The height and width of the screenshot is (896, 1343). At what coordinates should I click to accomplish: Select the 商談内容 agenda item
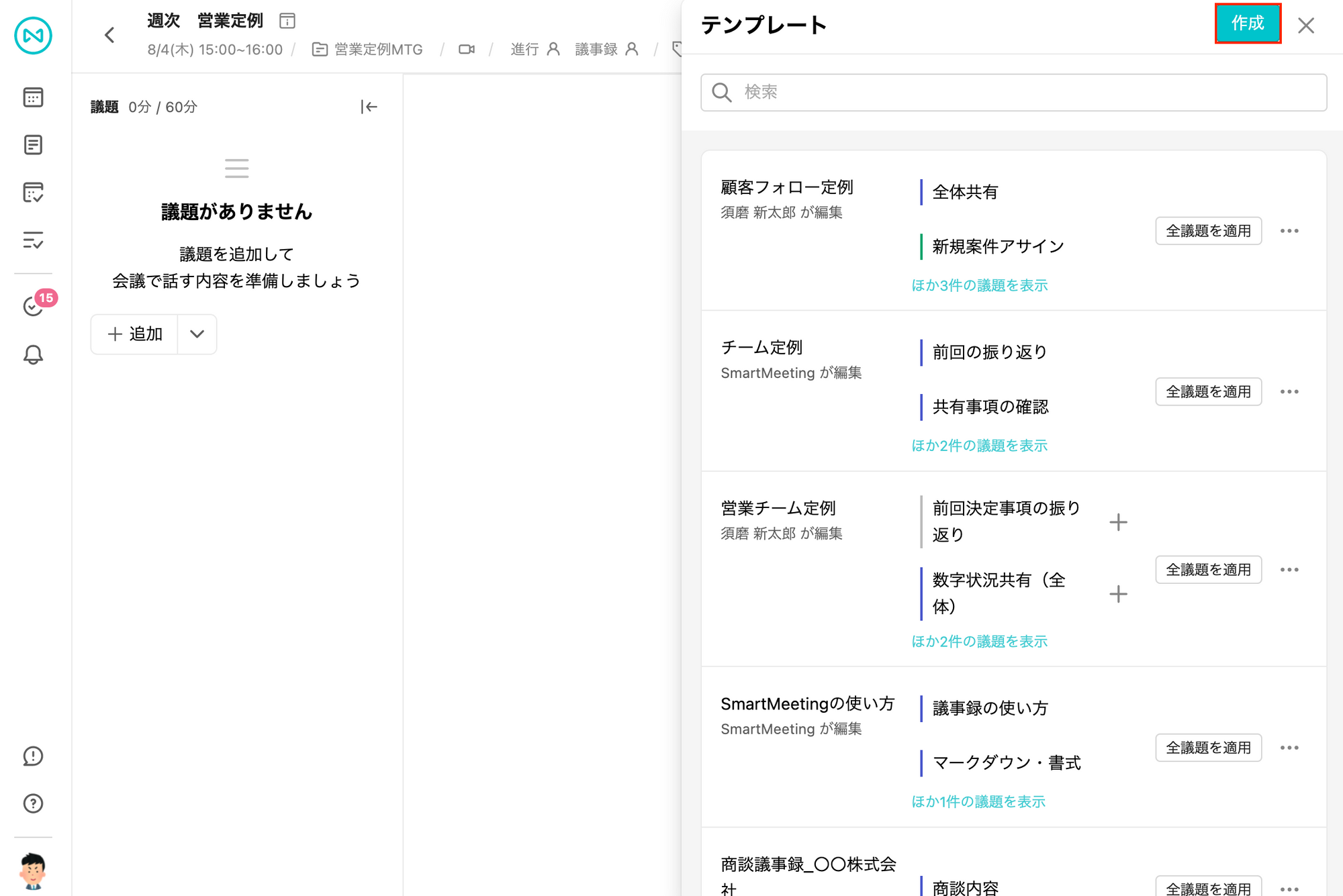[x=965, y=888]
